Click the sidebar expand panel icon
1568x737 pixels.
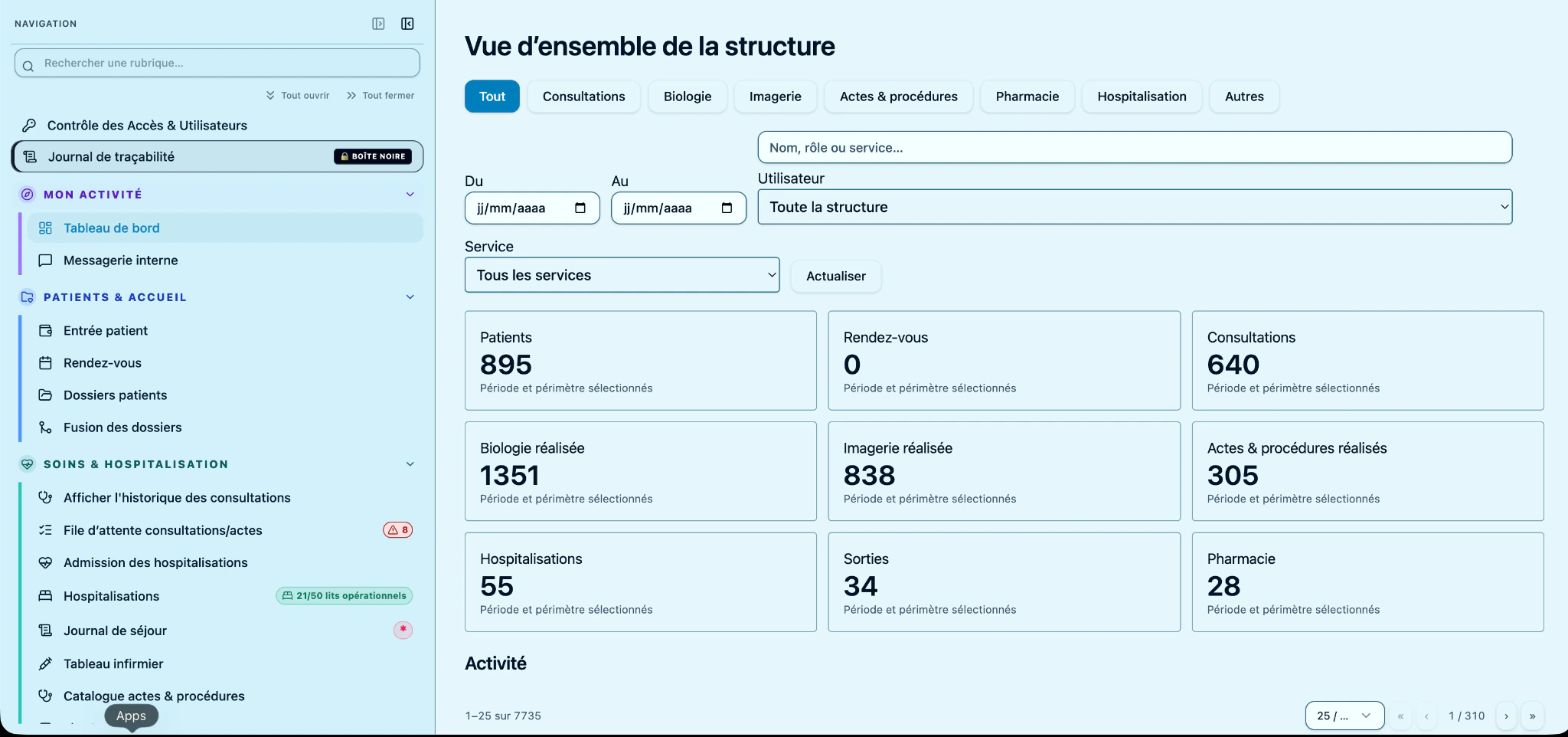(x=378, y=24)
